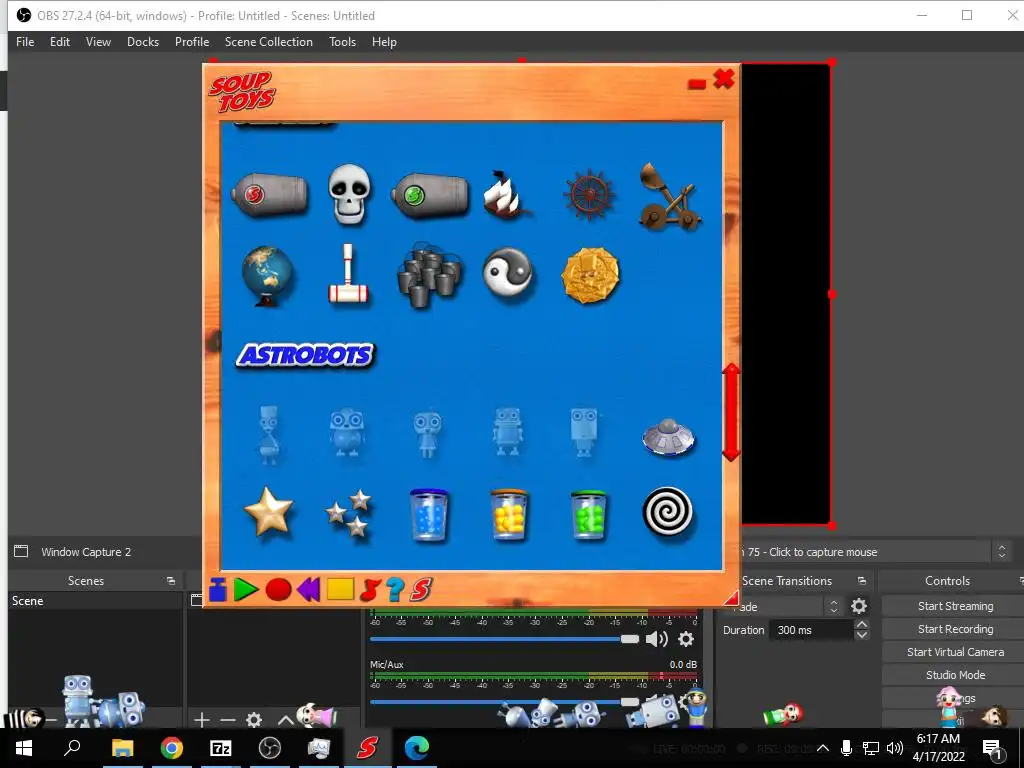Choose the yin-yang ball toy
Image resolution: width=1024 pixels, height=768 pixels.
pyautogui.click(x=508, y=274)
